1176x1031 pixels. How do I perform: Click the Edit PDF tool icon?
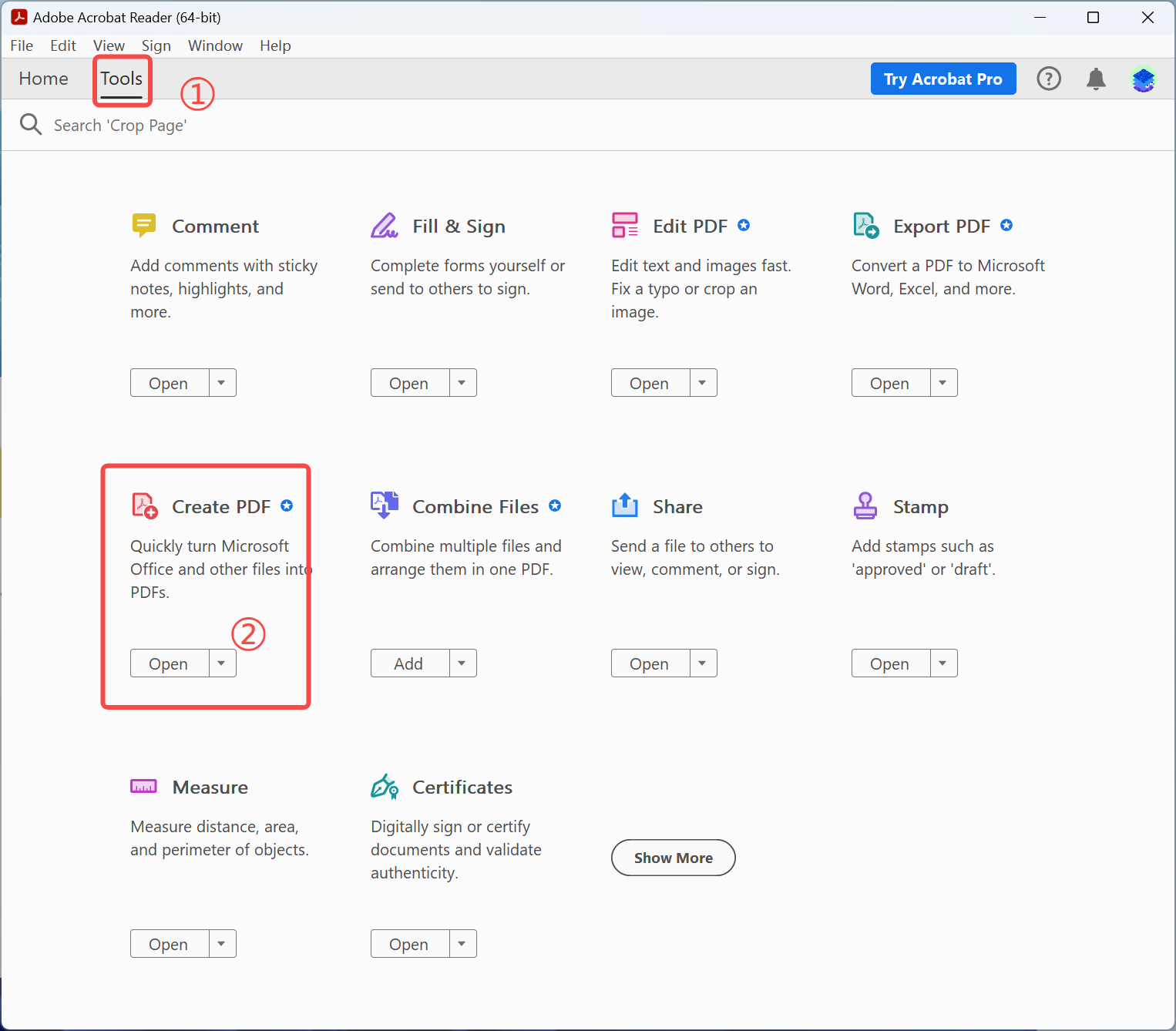pyautogui.click(x=625, y=225)
